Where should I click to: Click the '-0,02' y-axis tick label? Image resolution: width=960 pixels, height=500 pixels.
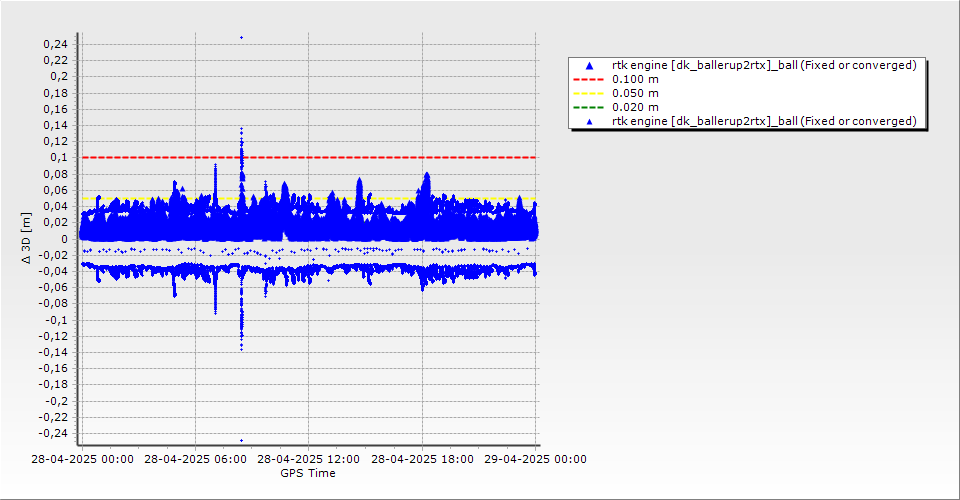pos(53,255)
